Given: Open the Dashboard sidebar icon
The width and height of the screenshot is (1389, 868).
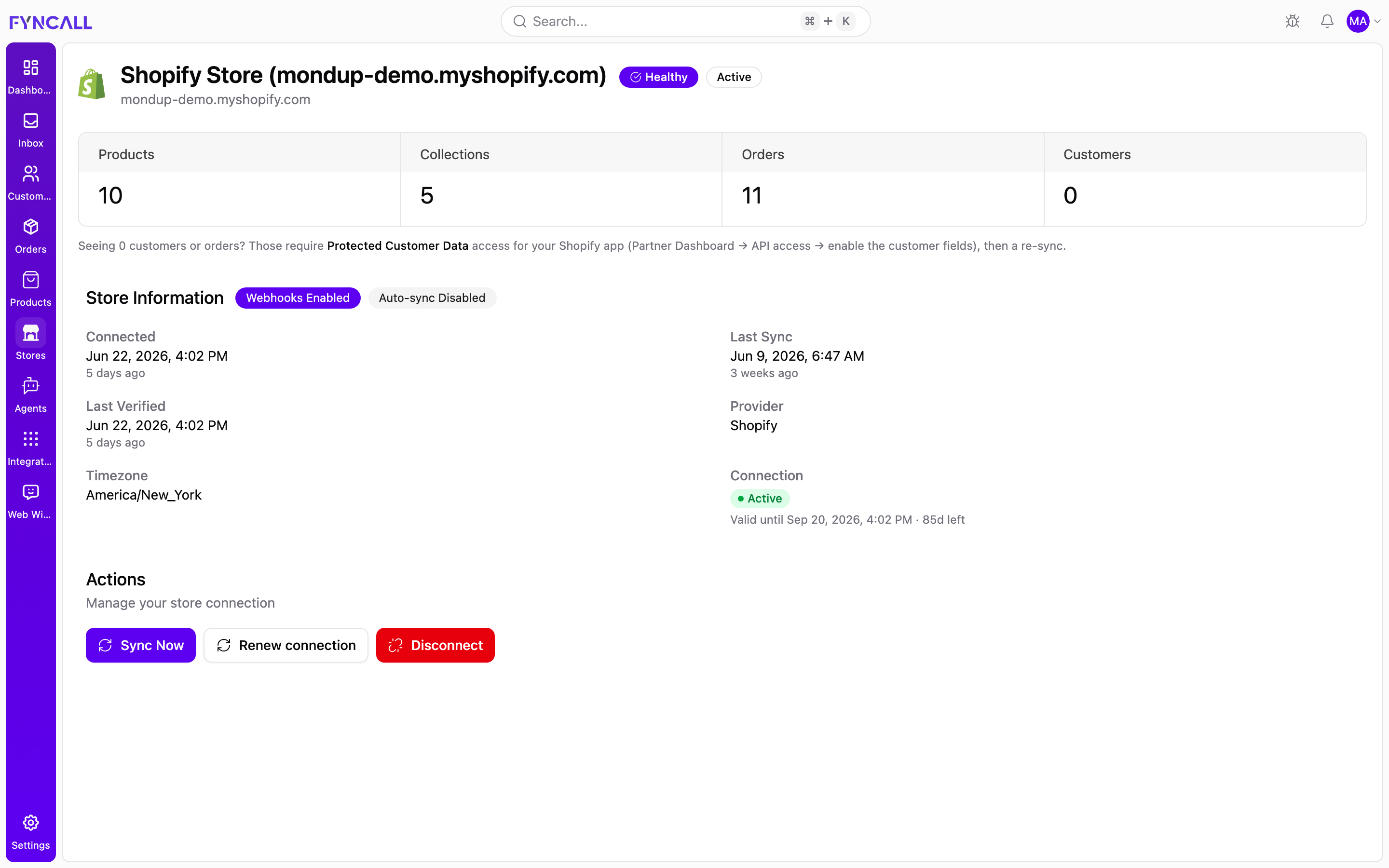Looking at the screenshot, I should [x=30, y=68].
